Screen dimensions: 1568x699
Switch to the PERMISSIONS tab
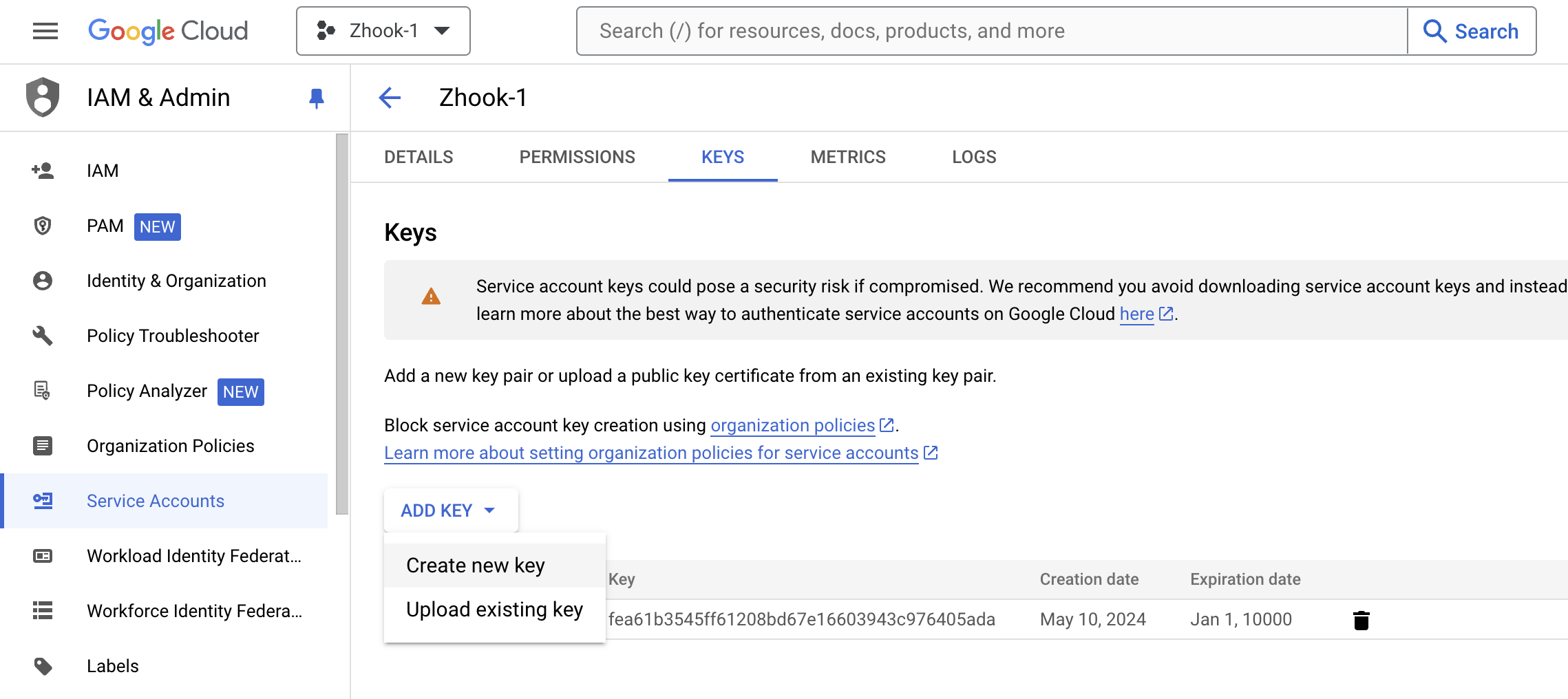coord(577,157)
